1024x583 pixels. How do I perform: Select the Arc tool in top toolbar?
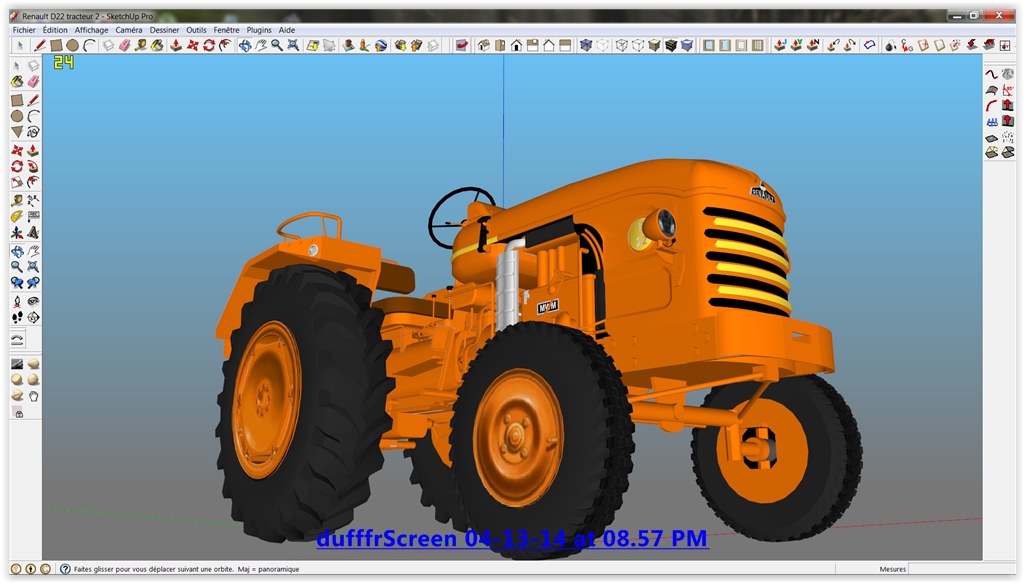(x=89, y=45)
